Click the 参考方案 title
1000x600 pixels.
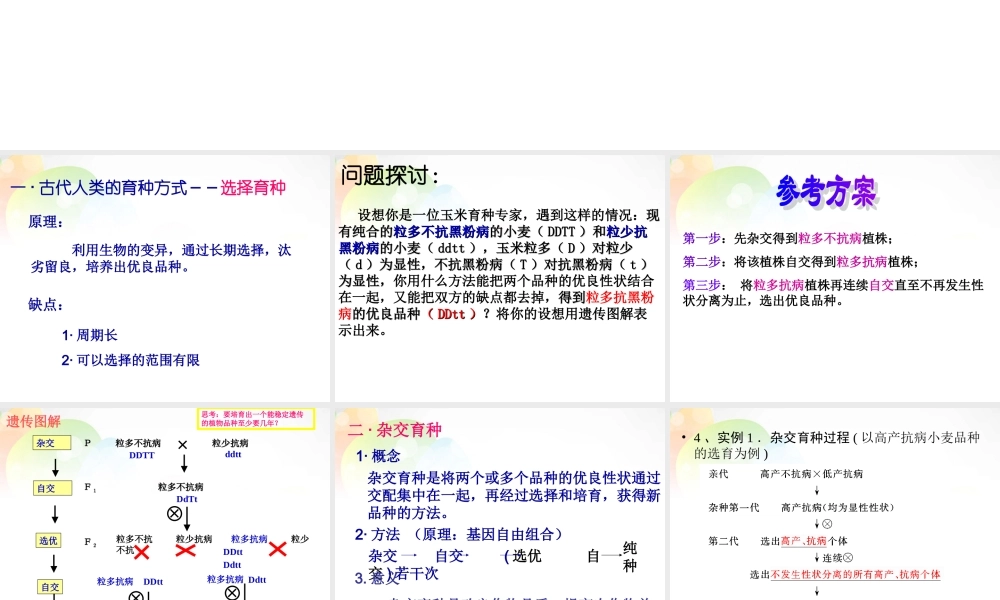(x=827, y=191)
